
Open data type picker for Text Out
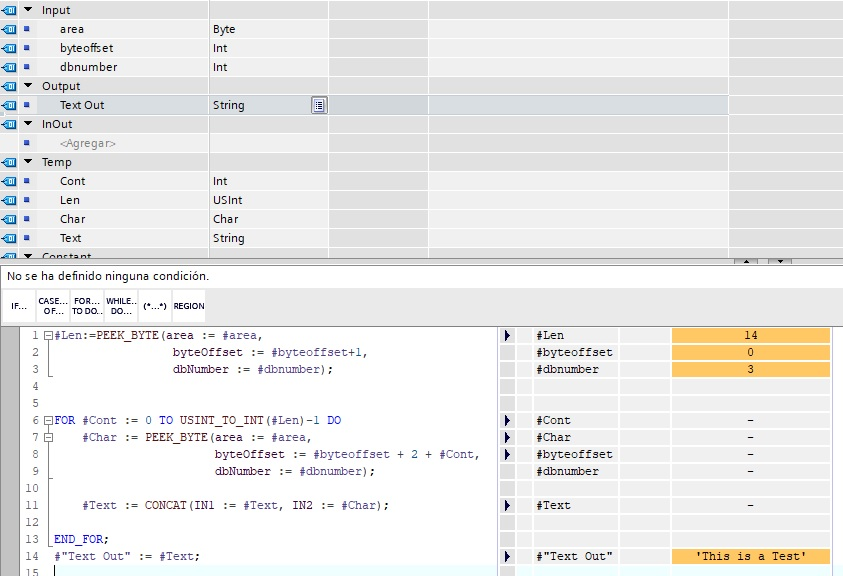pyautogui.click(x=318, y=105)
